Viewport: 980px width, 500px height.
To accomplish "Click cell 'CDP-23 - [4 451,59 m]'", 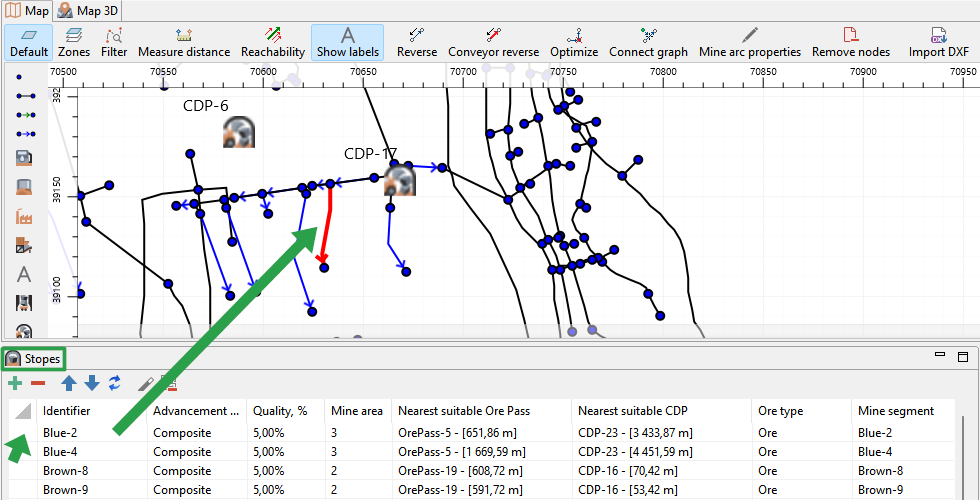I will (x=661, y=451).
